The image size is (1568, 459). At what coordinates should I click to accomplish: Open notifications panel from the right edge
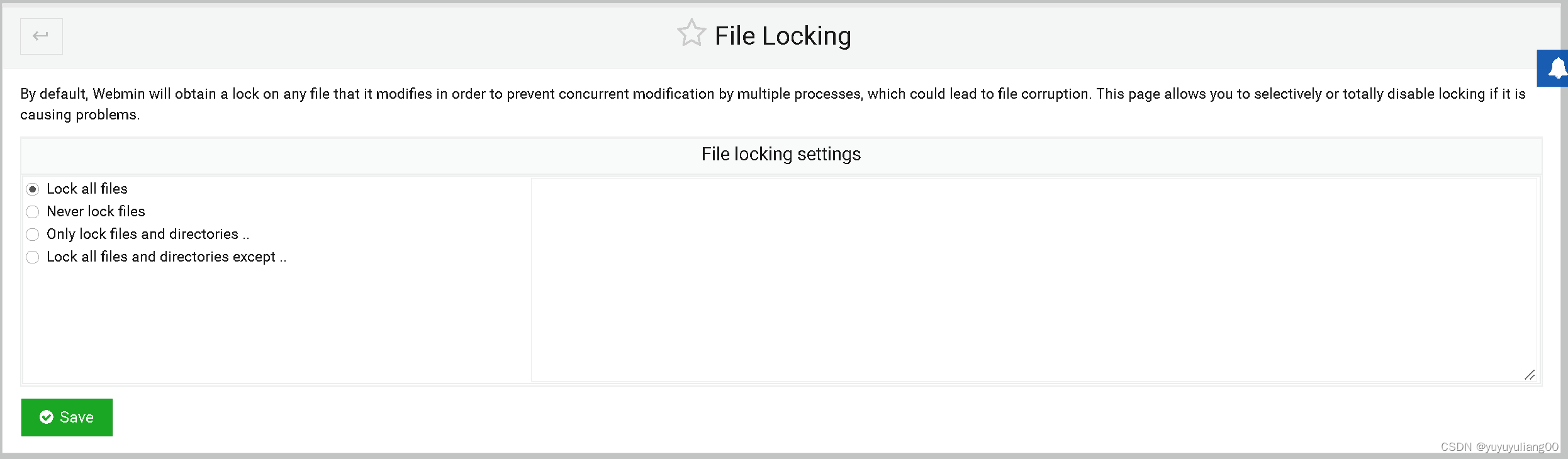click(x=1559, y=68)
